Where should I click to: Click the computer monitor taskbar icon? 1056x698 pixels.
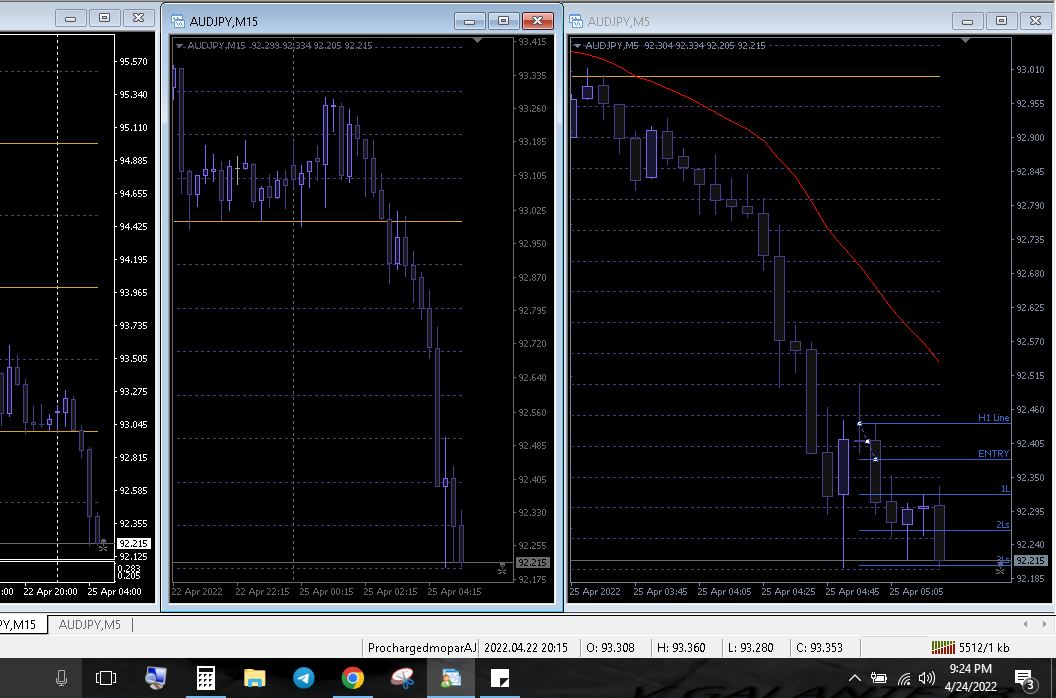(156, 678)
